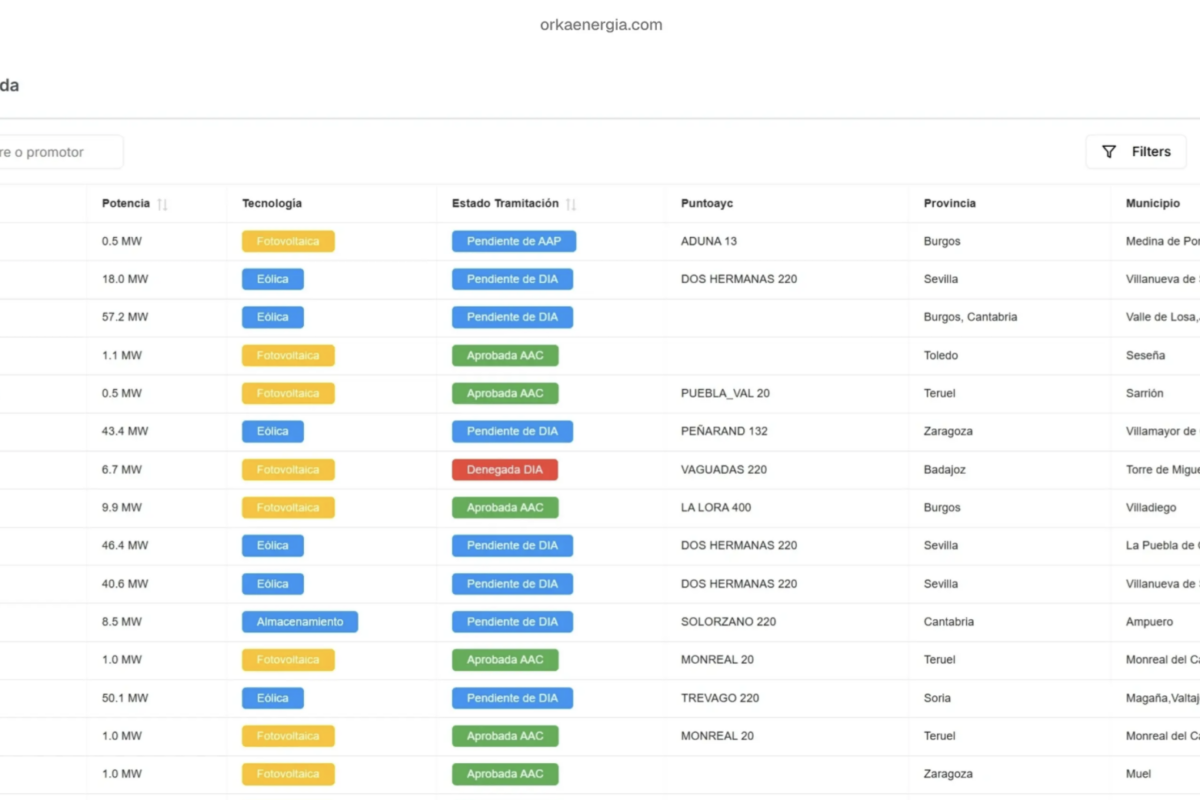Image resolution: width=1200 pixels, height=800 pixels.
Task: Click the Puntoayc column header
Action: tap(707, 203)
